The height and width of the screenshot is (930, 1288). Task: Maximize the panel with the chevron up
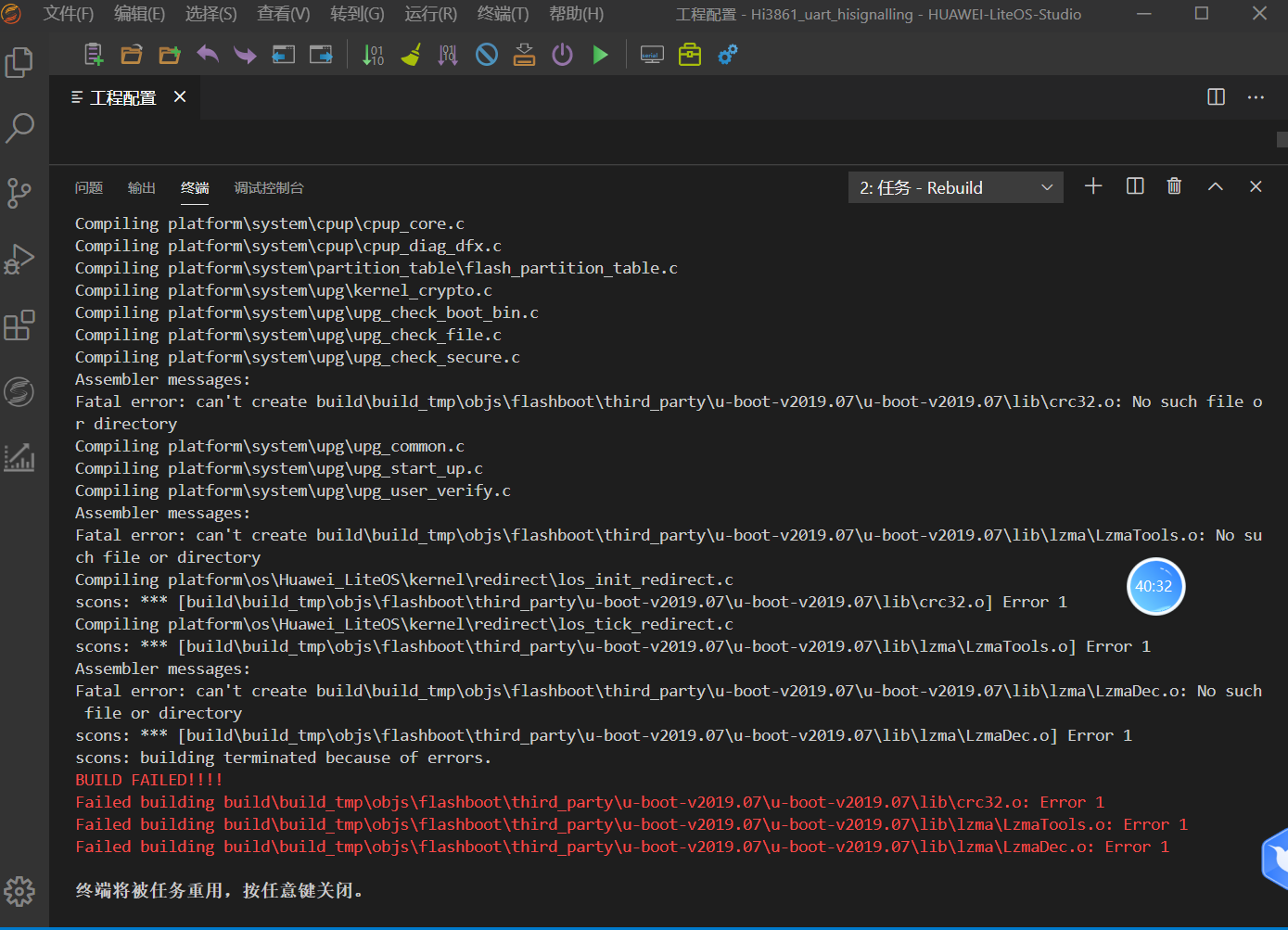pos(1215,185)
